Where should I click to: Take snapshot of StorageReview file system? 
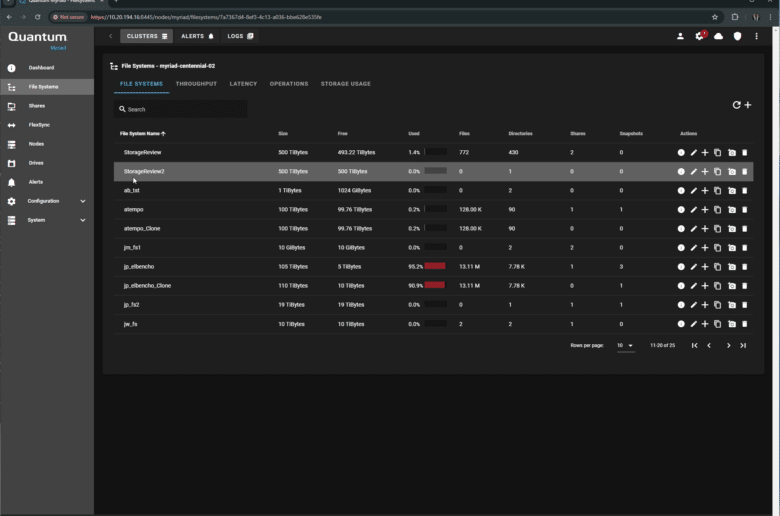pyautogui.click(x=732, y=153)
